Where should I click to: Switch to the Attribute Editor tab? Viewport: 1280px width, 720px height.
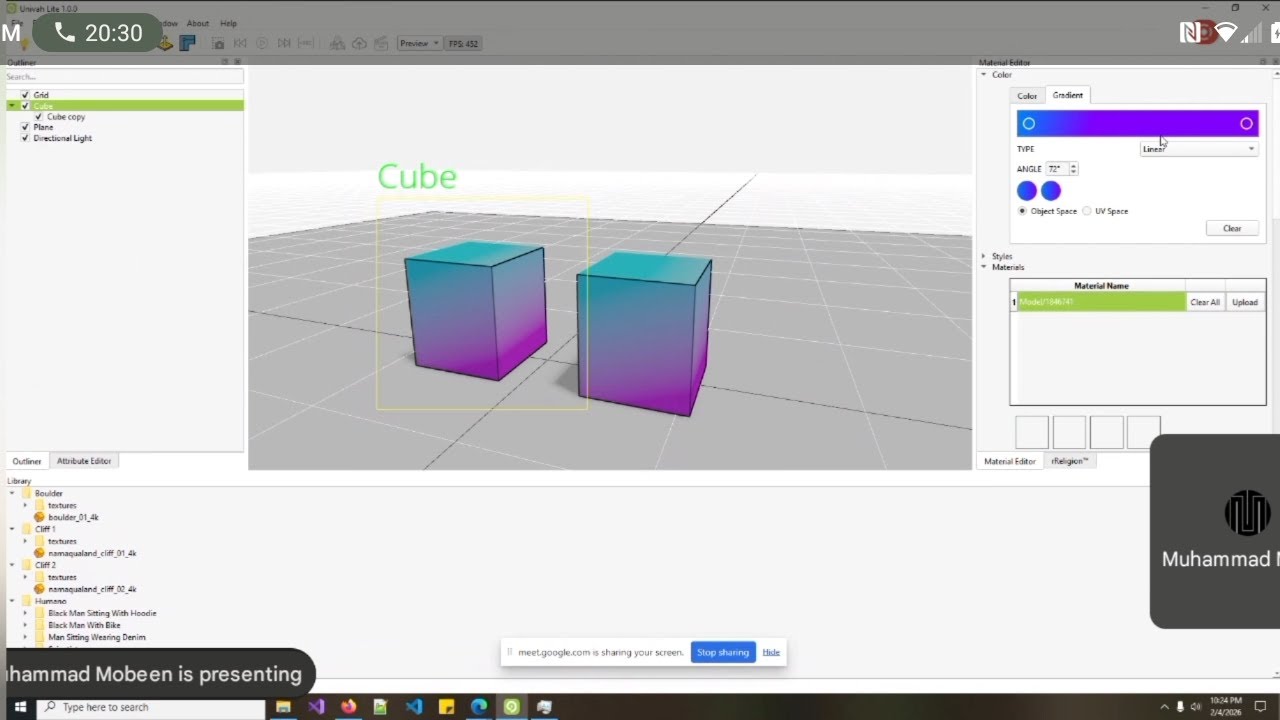[x=84, y=461]
